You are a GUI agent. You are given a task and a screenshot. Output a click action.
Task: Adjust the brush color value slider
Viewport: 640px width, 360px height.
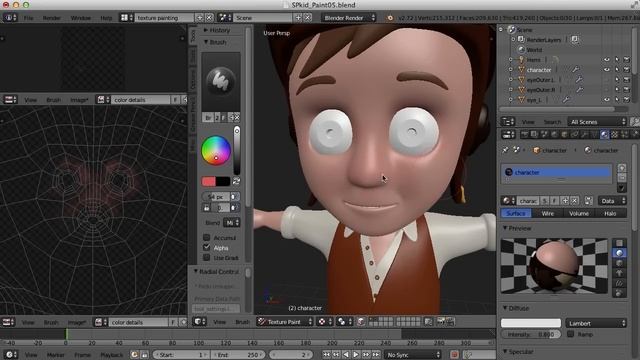pyautogui.click(x=237, y=151)
